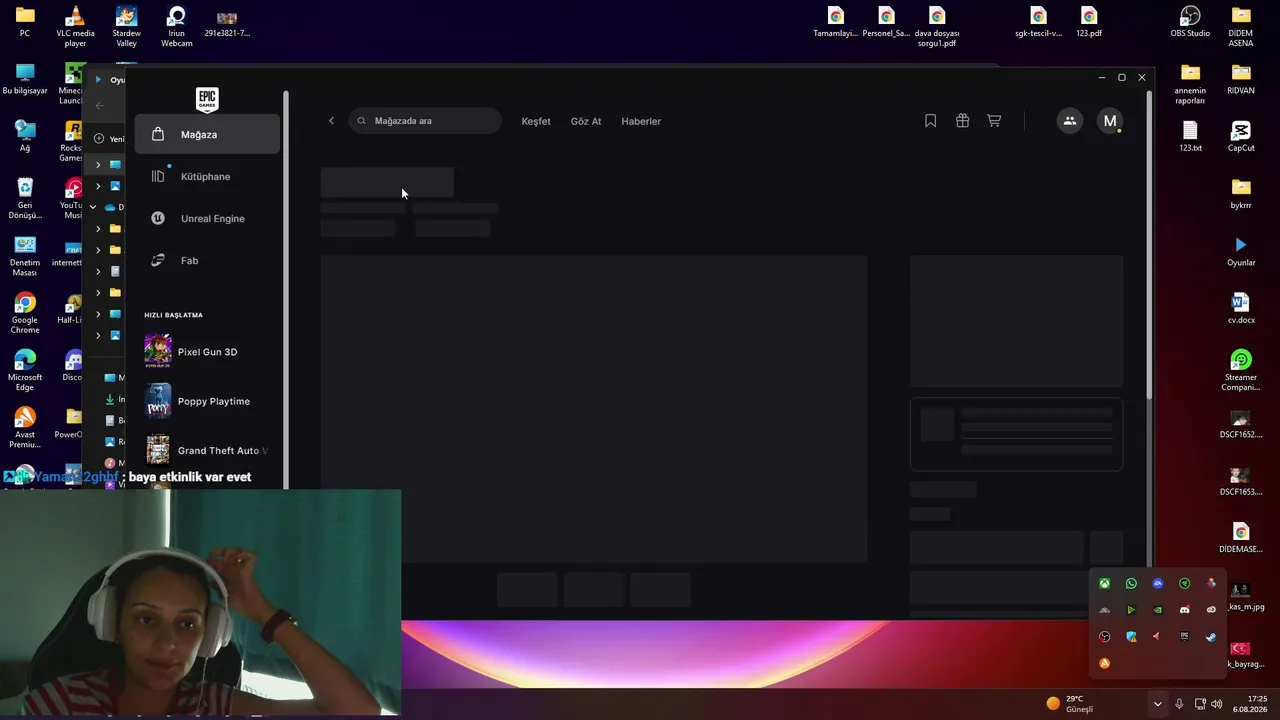Open the 29°C Güneşli weather widget

(x=1070, y=704)
